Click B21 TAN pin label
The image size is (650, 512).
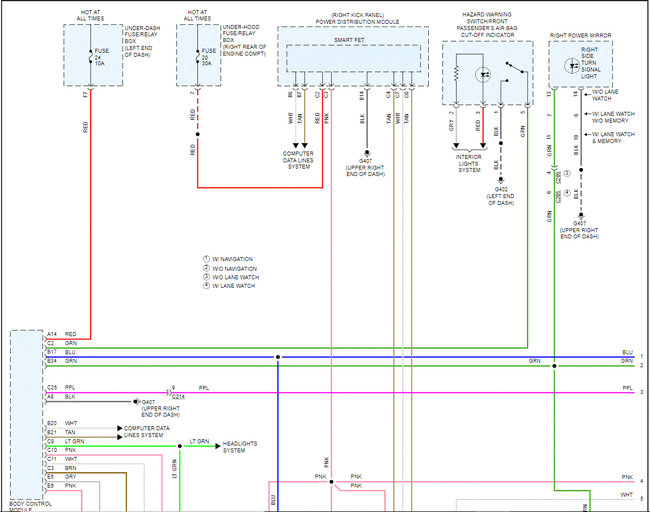pyautogui.click(x=61, y=432)
